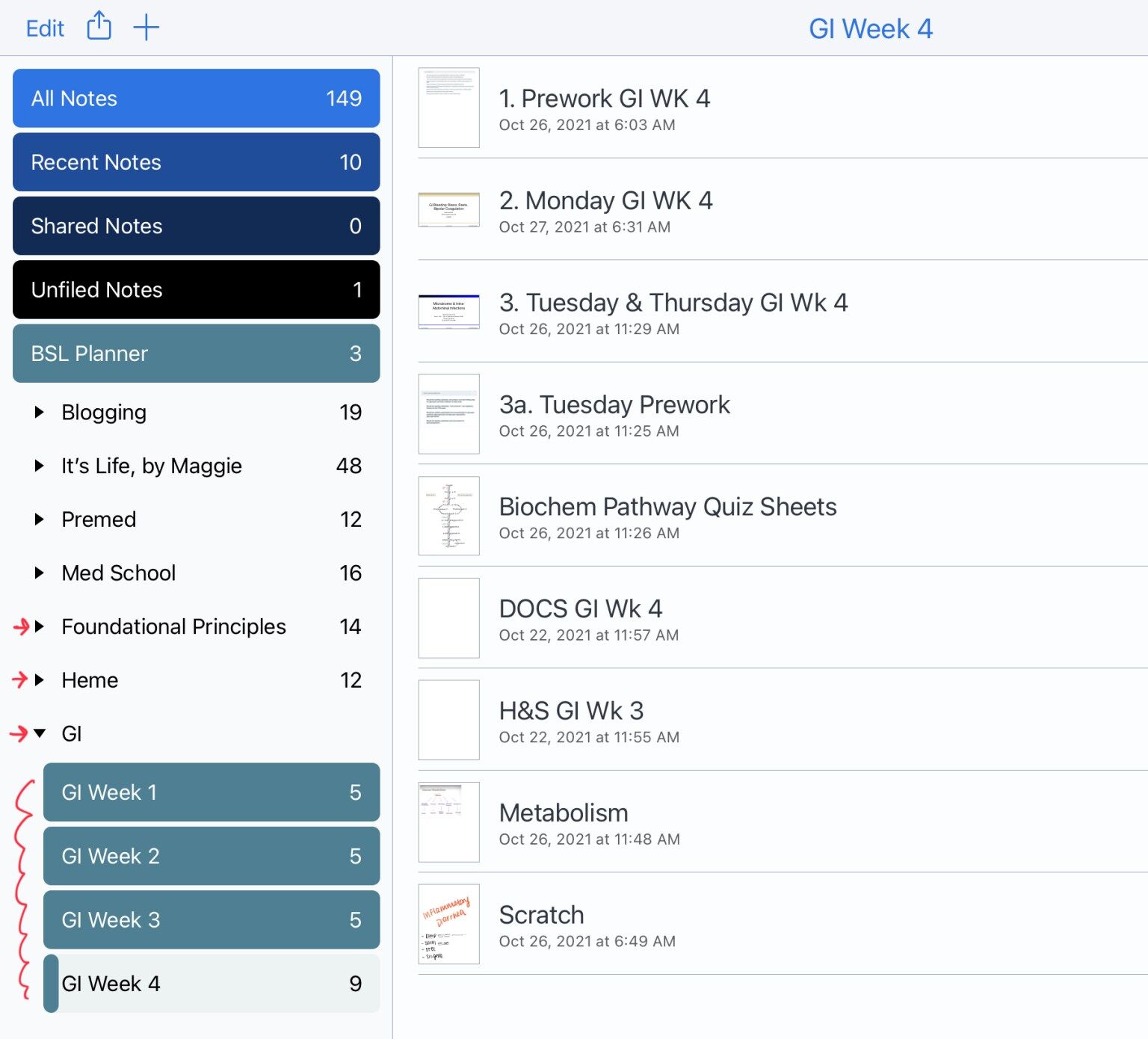Open the GI Week 3 subfolder
This screenshot has height=1039, width=1148.
pyautogui.click(x=212, y=920)
